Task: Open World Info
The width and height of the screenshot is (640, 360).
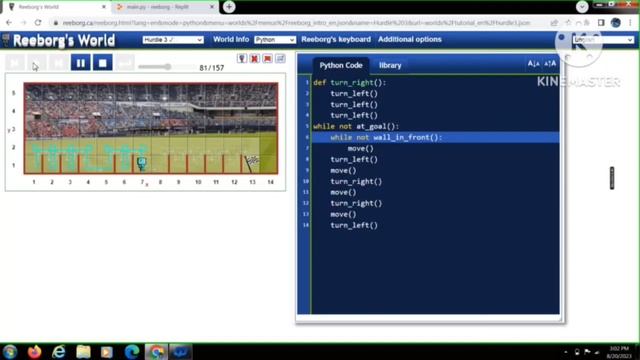Action: (231, 39)
